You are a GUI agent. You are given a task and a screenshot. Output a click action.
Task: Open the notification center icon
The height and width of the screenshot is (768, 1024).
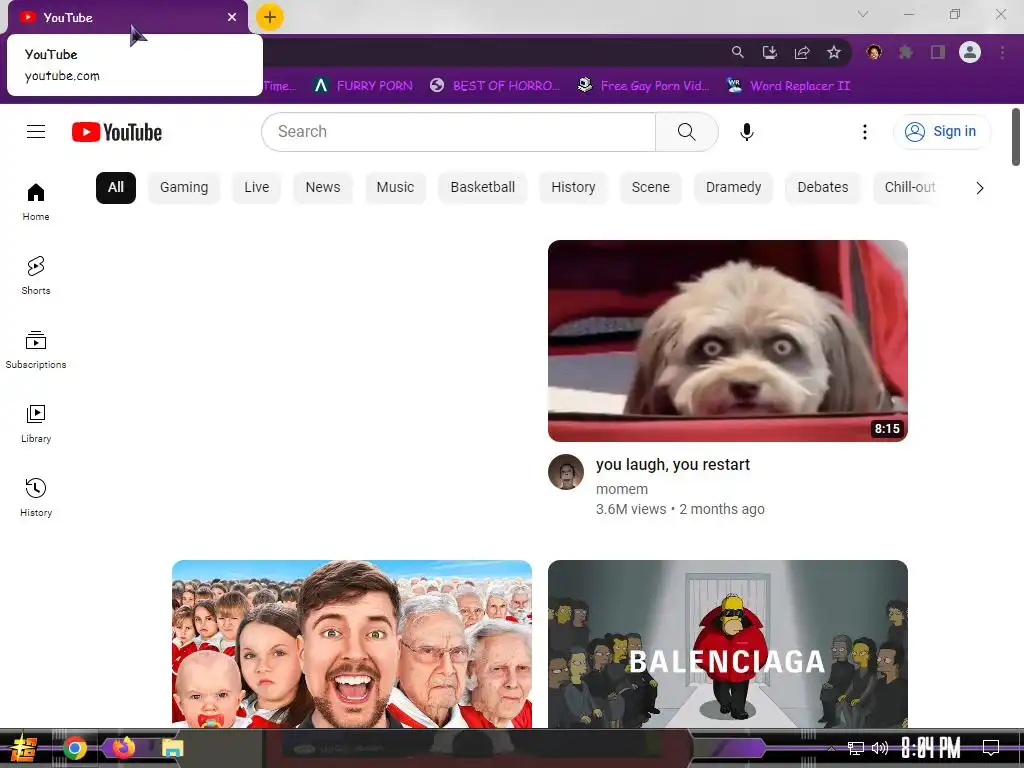point(991,748)
